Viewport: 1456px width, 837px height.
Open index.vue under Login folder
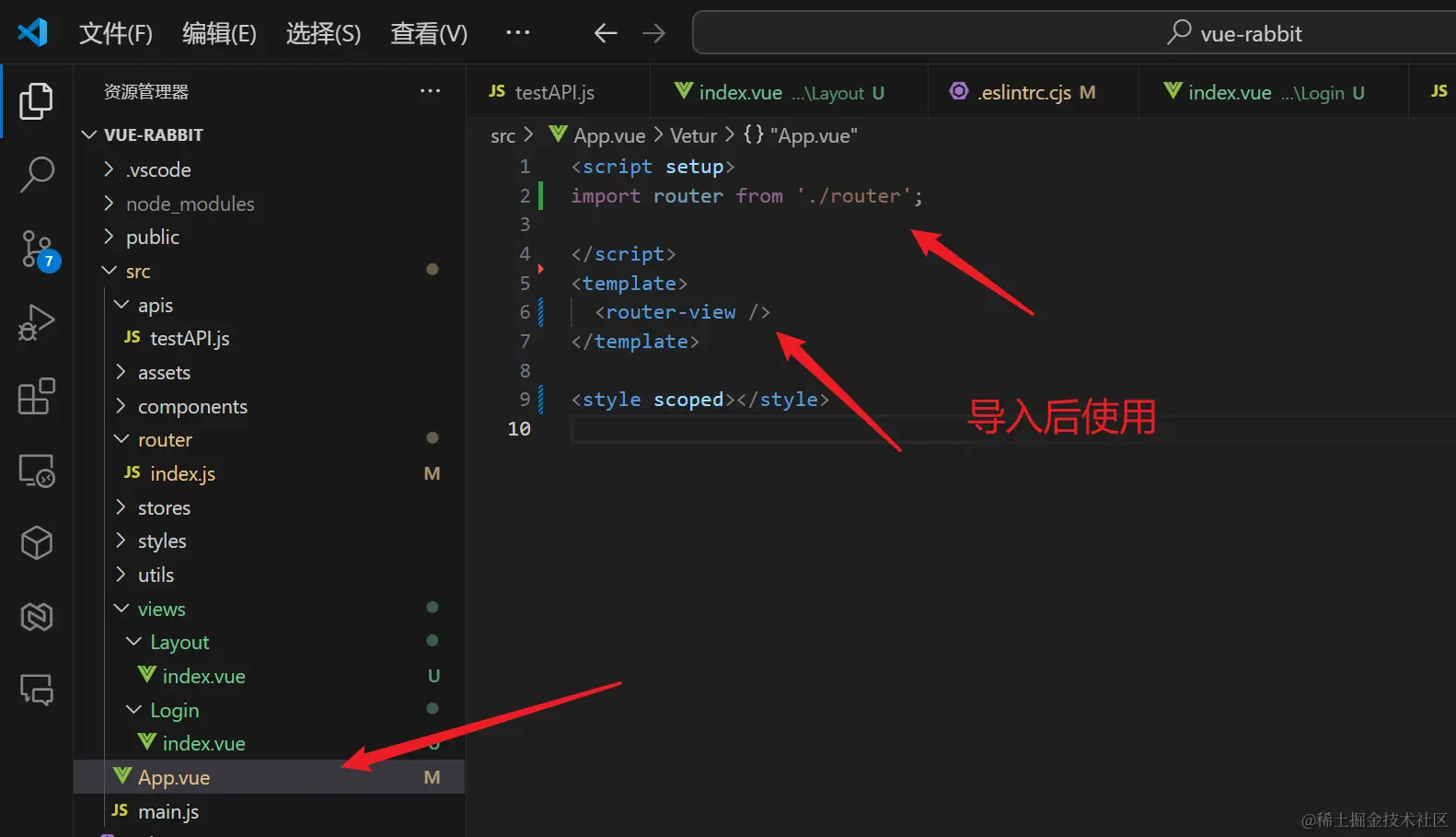pos(269,743)
